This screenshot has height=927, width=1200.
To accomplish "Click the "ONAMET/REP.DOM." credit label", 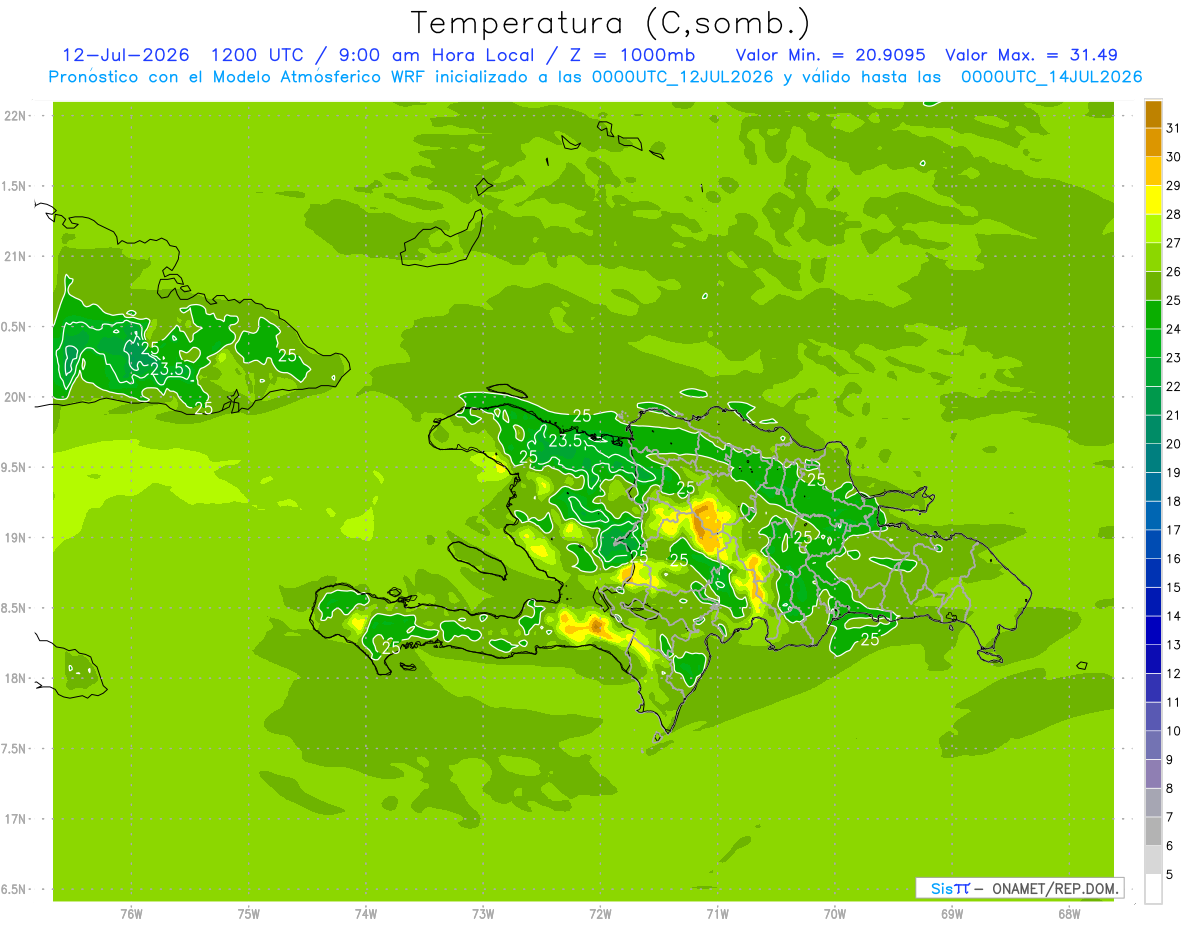I will coord(1054,888).
